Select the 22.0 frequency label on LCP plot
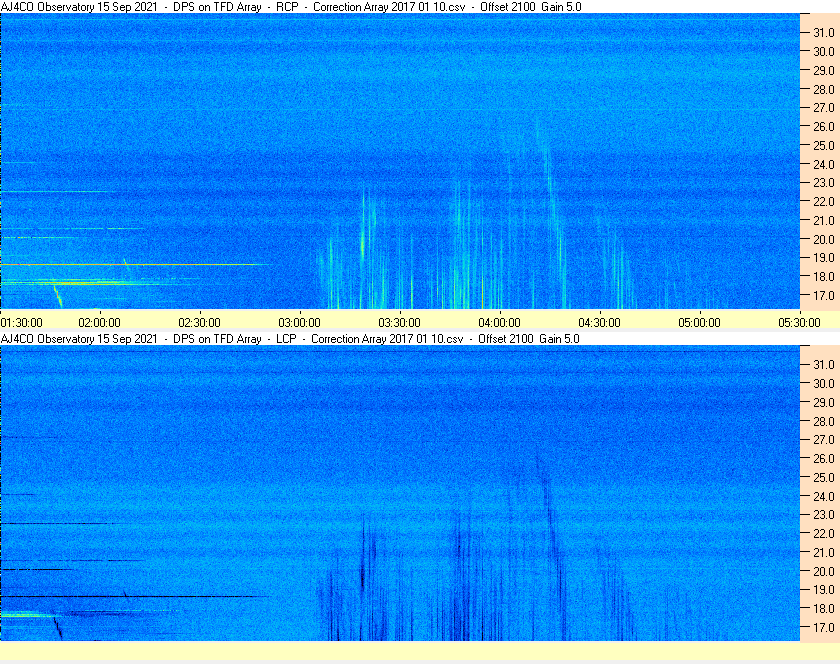 824,534
